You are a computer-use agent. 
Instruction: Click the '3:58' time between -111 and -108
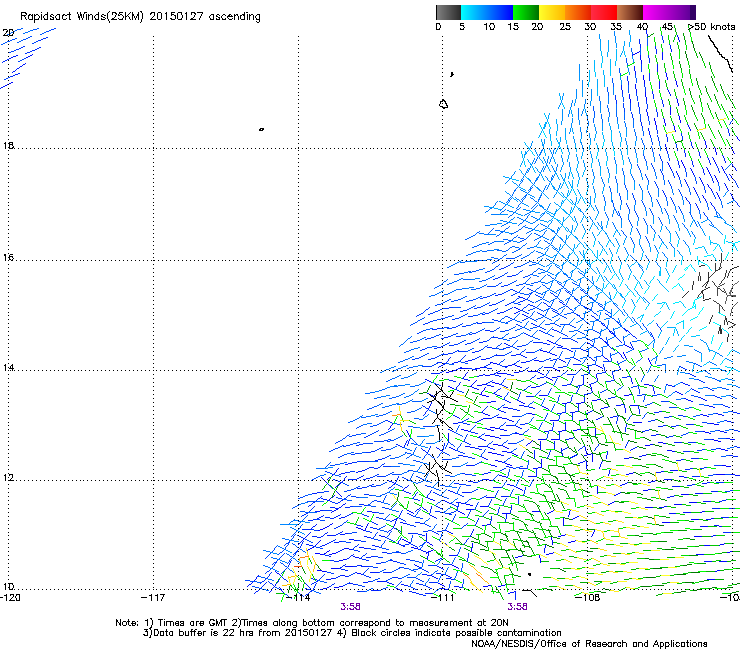click(x=517, y=607)
